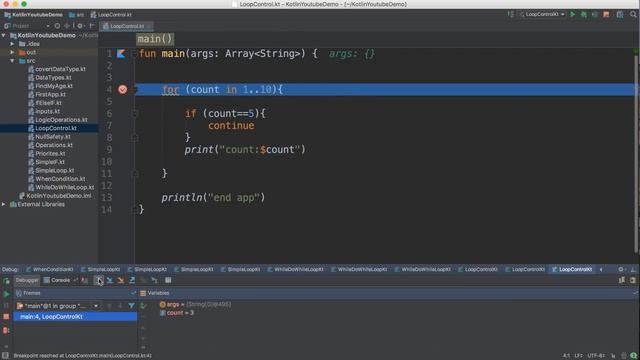Resume program with green play icon

pyautogui.click(x=6, y=294)
